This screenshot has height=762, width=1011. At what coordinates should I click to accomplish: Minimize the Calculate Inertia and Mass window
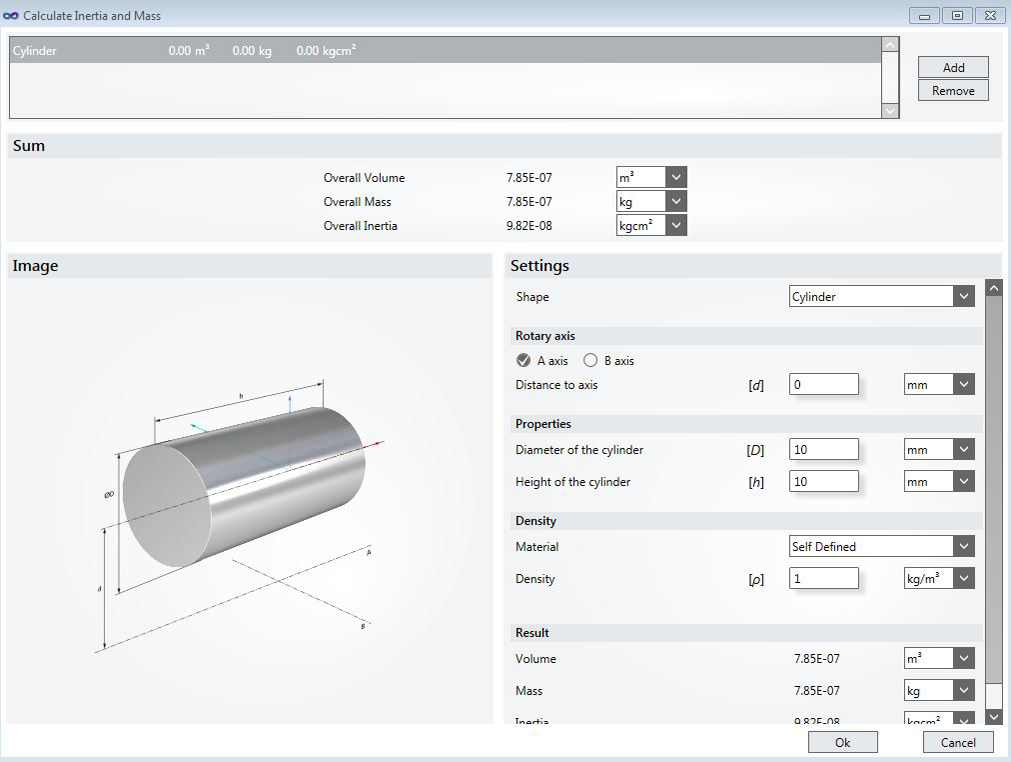pos(925,15)
